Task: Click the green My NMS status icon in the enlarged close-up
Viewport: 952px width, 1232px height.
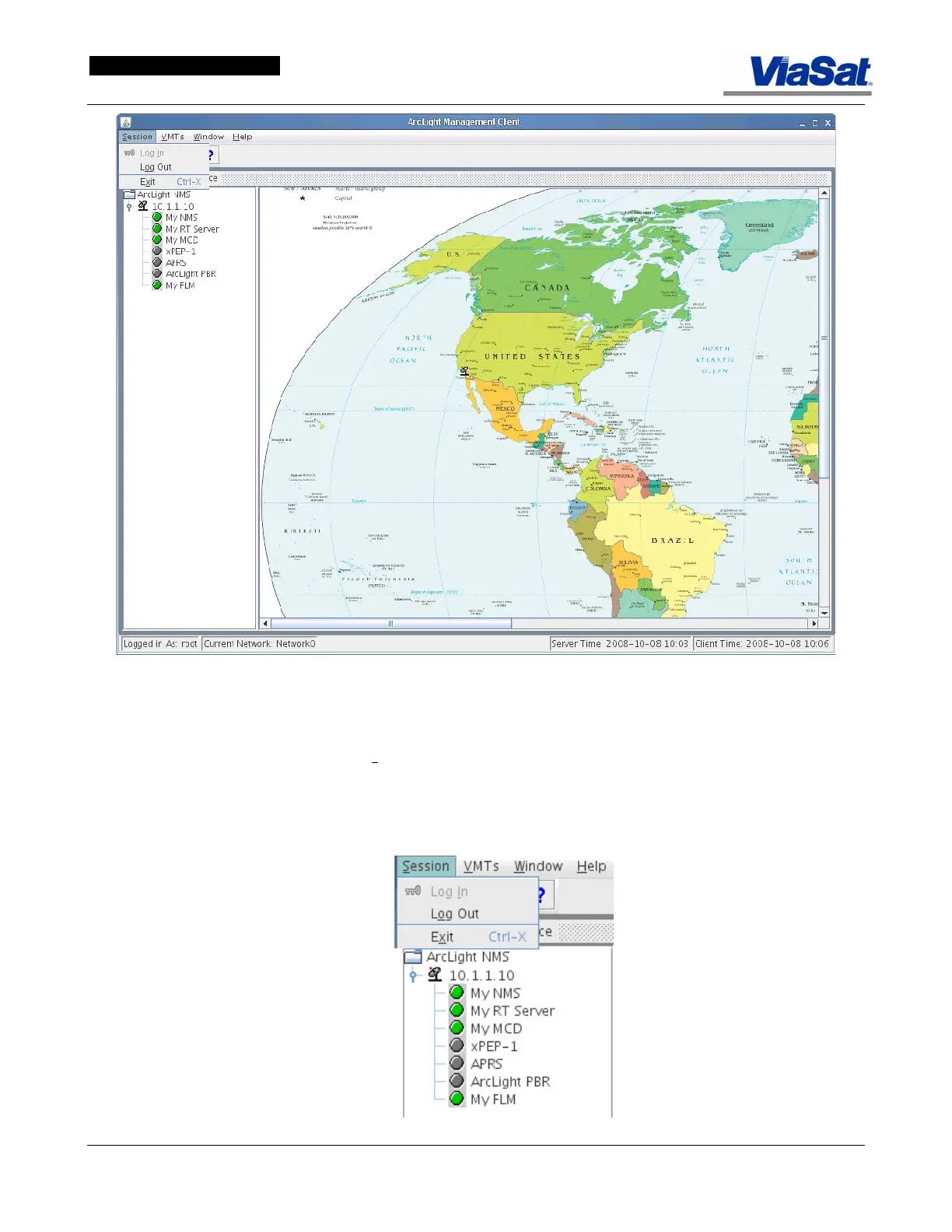Action: pos(457,992)
